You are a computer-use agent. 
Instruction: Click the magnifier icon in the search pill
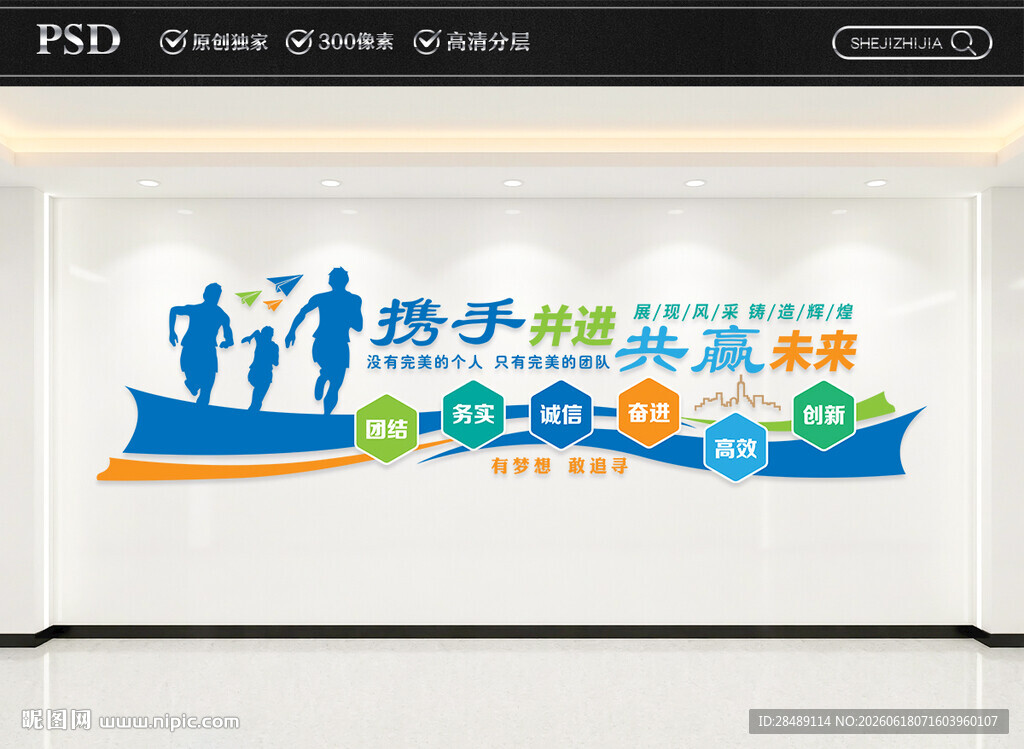(x=963, y=43)
